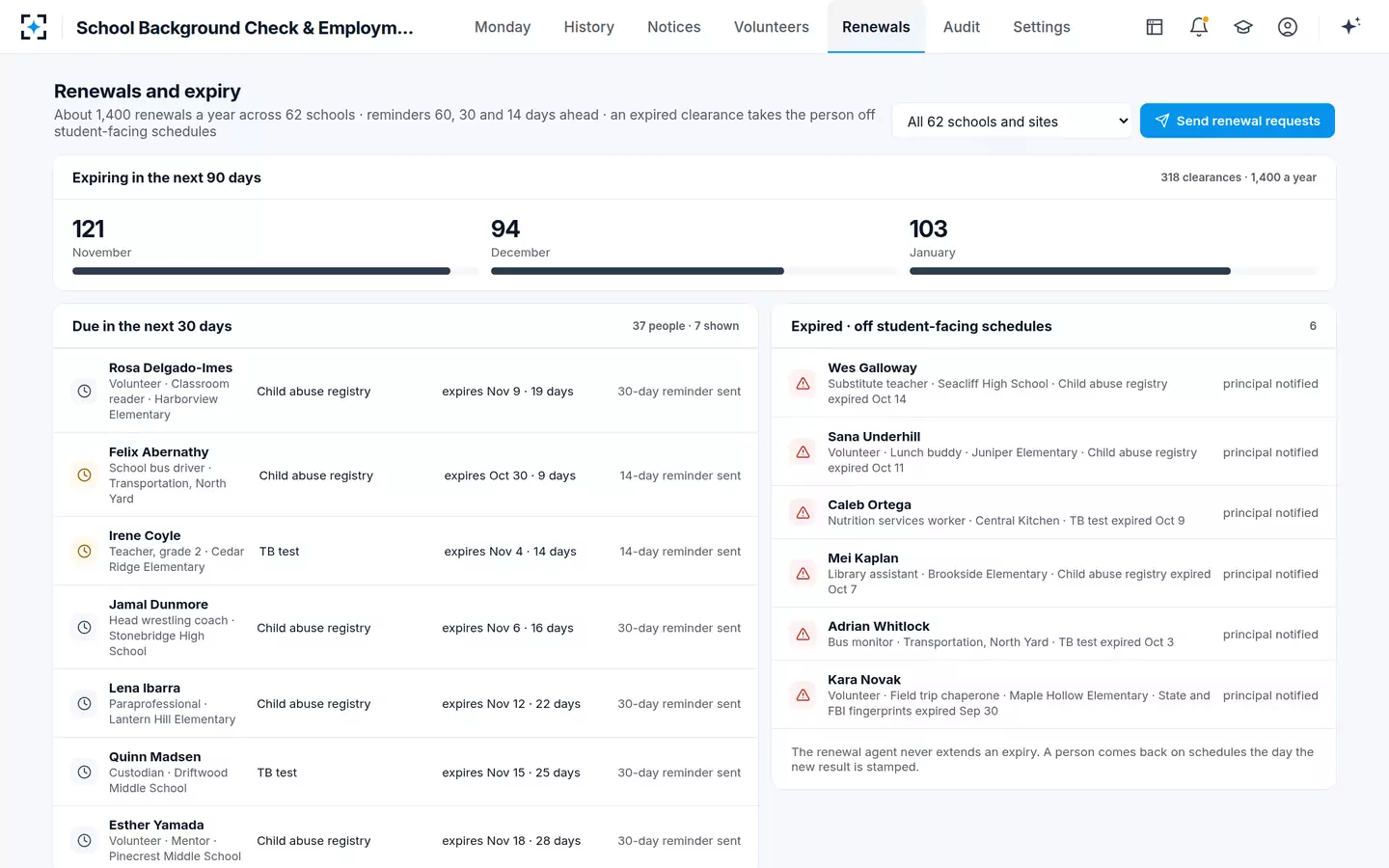
Task: Click the warning icon beside Kara Novak
Action: (x=803, y=695)
